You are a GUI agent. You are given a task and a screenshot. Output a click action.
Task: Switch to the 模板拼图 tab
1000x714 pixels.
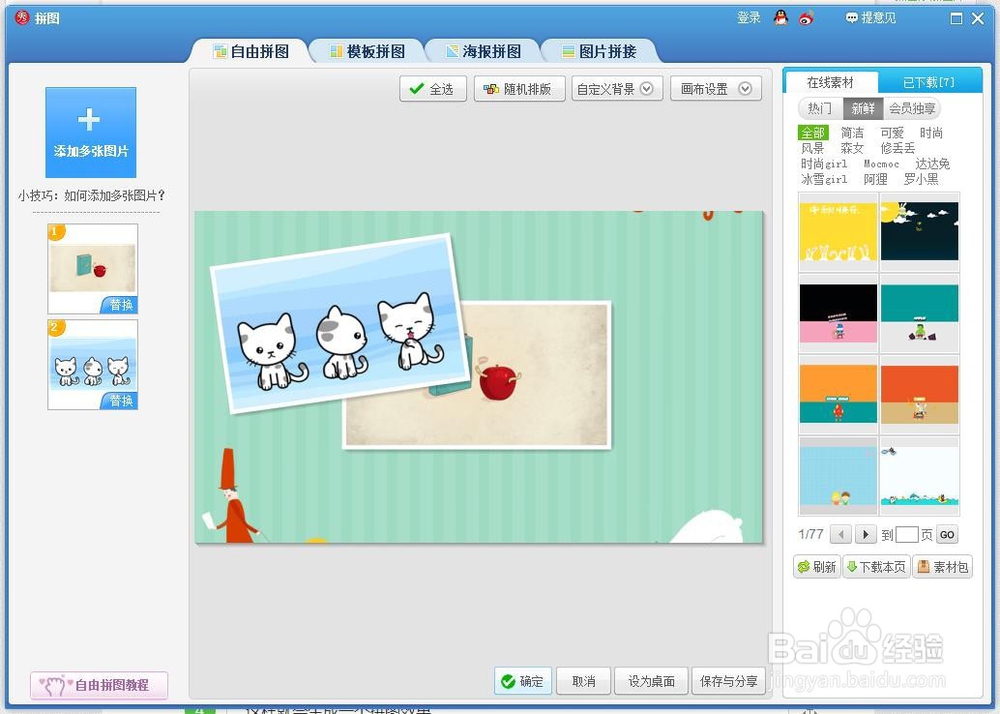[368, 51]
